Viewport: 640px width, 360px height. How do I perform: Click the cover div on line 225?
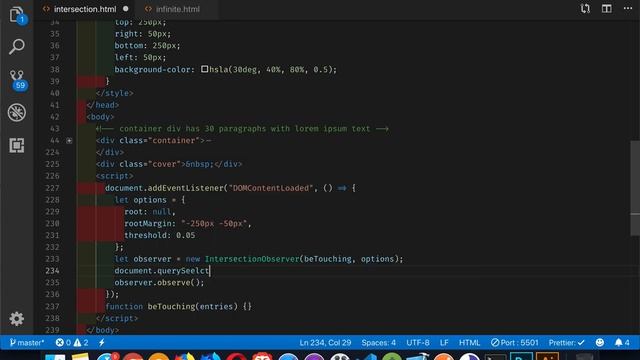click(169, 164)
